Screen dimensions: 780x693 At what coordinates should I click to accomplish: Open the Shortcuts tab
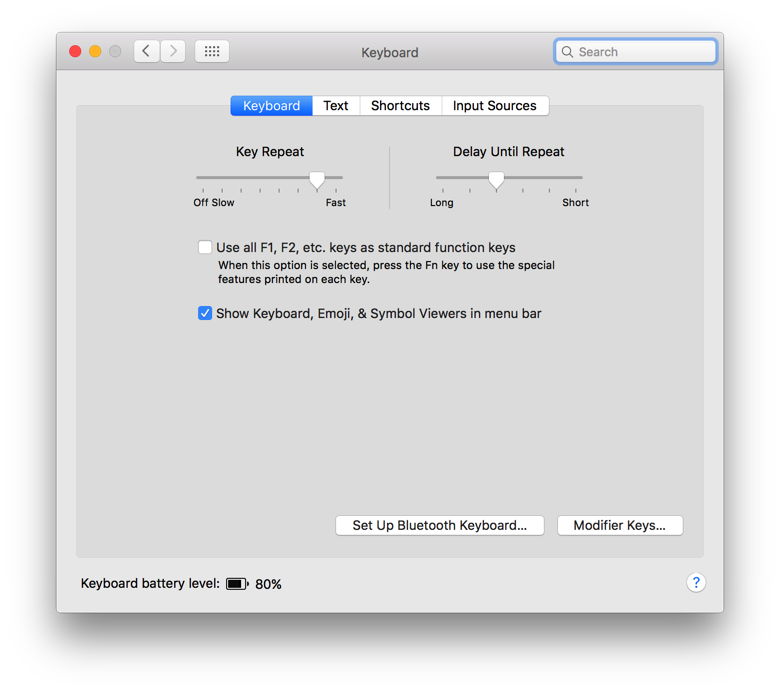pyautogui.click(x=400, y=106)
